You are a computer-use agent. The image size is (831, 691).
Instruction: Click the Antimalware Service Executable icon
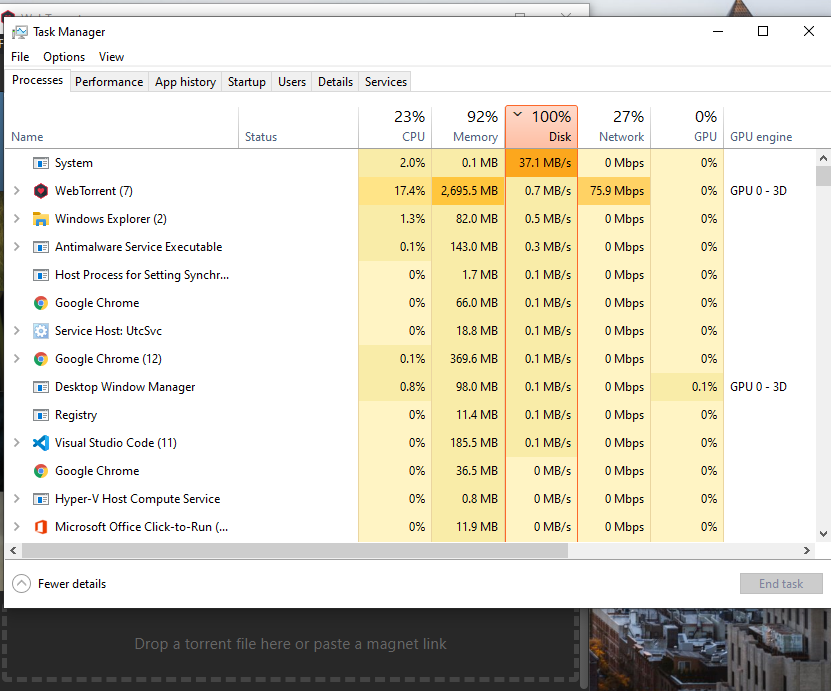pyautogui.click(x=41, y=247)
